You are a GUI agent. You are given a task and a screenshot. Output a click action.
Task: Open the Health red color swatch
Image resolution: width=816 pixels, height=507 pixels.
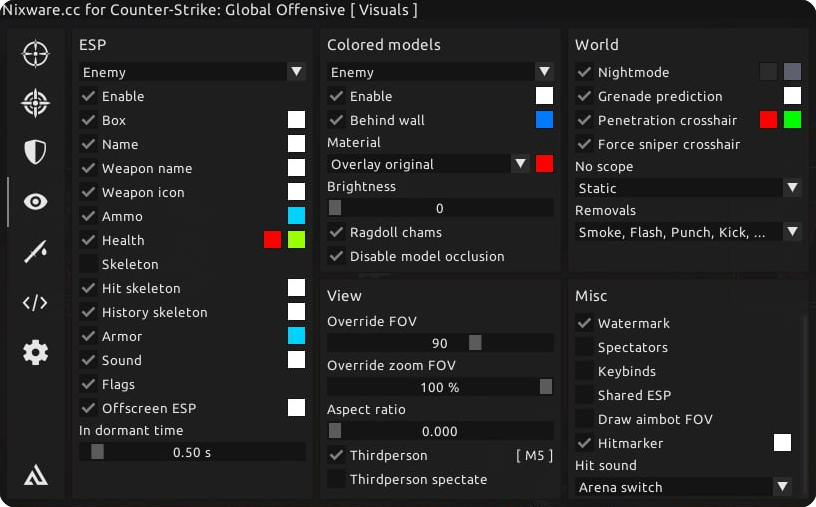tap(273, 239)
